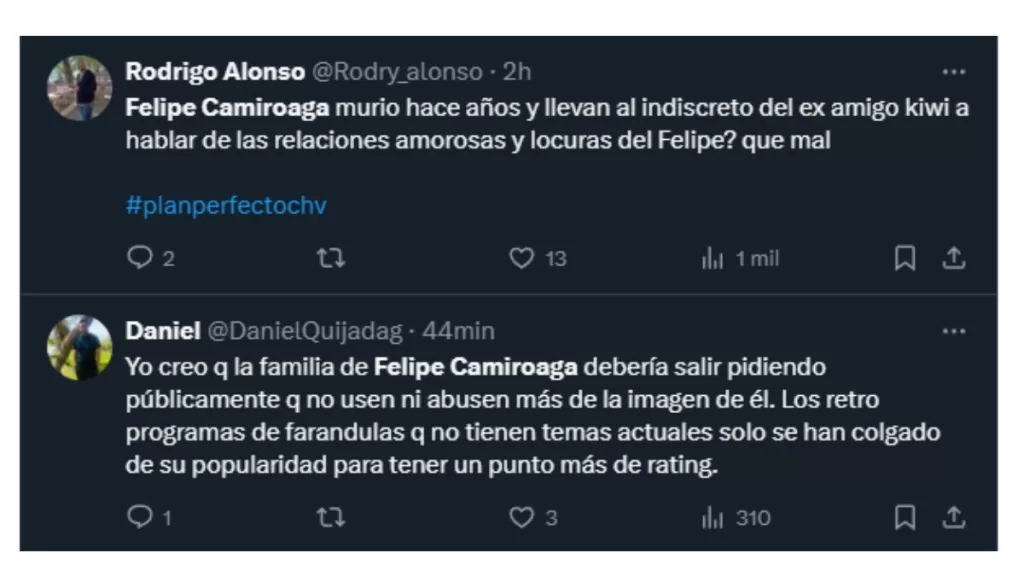This screenshot has height=576, width=1024.
Task: Open the #planperfectochv hashtag
Action: tap(226, 206)
